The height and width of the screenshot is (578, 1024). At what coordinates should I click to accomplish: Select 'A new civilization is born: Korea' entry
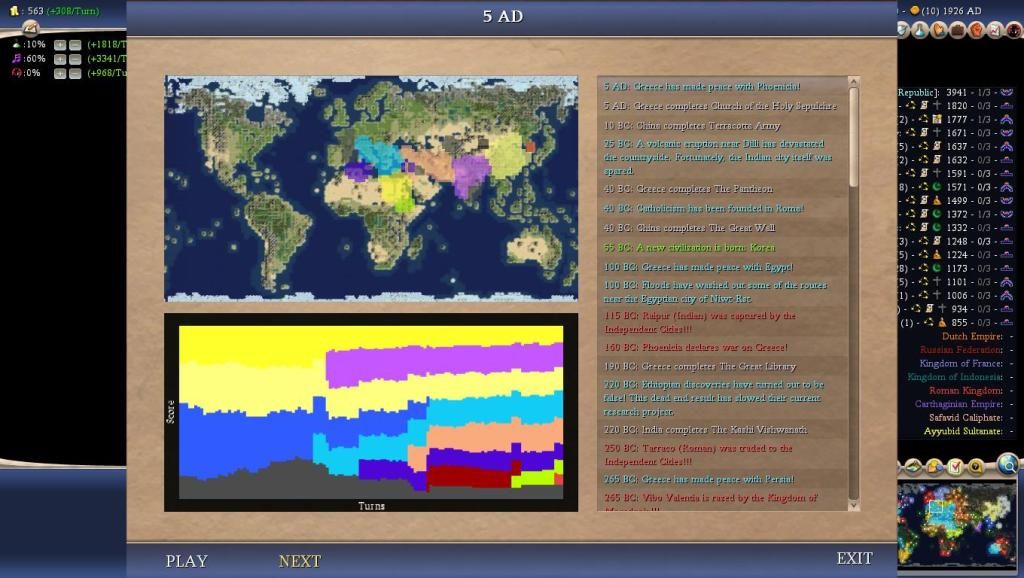pyautogui.click(x=689, y=248)
